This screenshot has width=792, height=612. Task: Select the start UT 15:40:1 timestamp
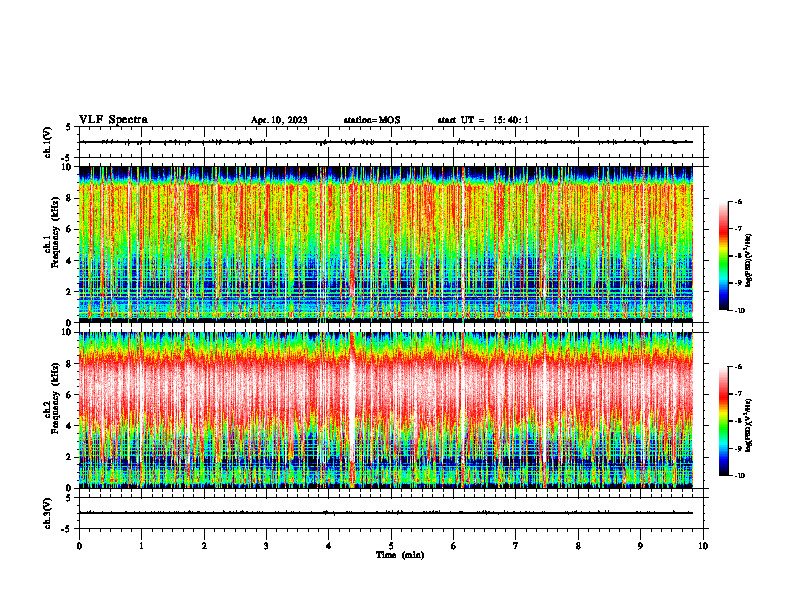point(483,120)
